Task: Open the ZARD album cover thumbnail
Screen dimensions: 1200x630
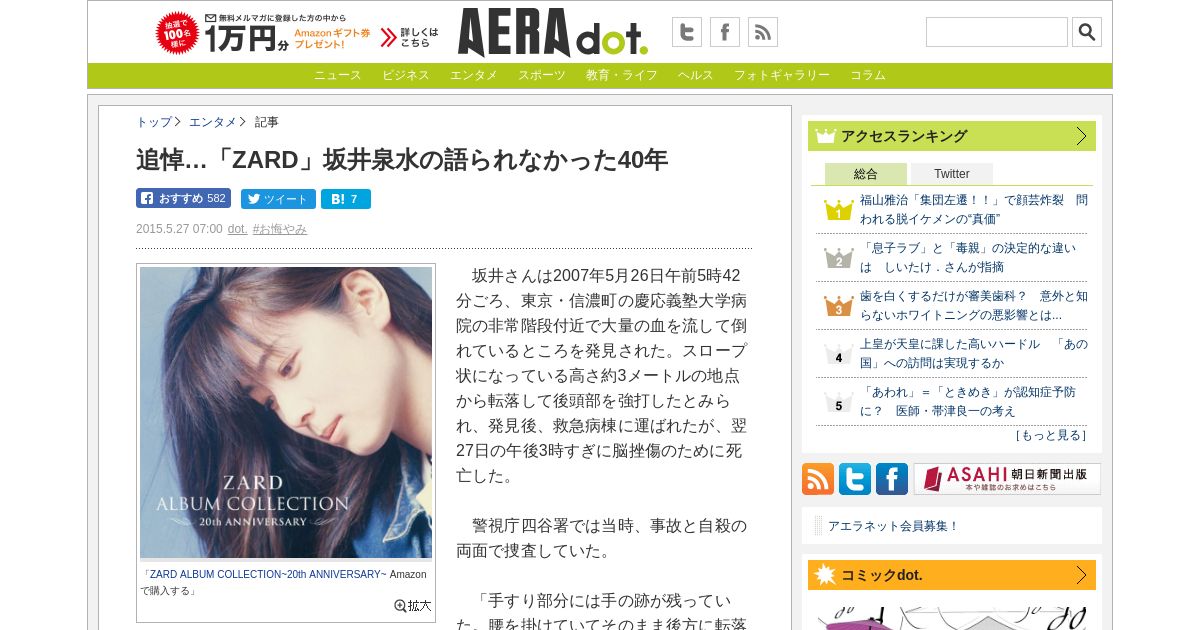Action: pos(286,412)
